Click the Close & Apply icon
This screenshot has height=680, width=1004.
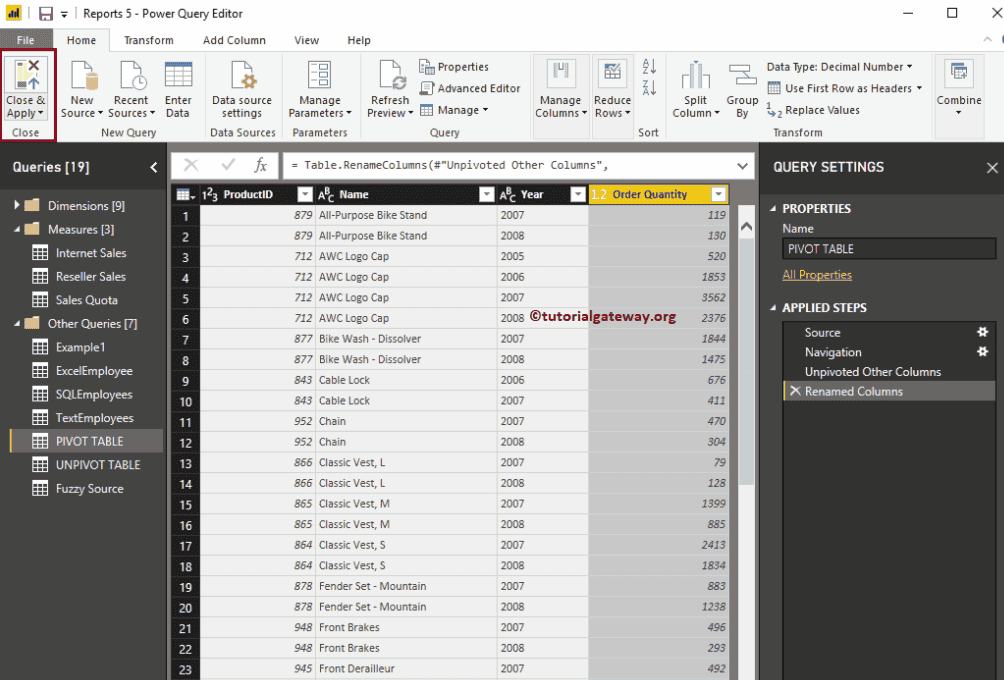pos(26,76)
